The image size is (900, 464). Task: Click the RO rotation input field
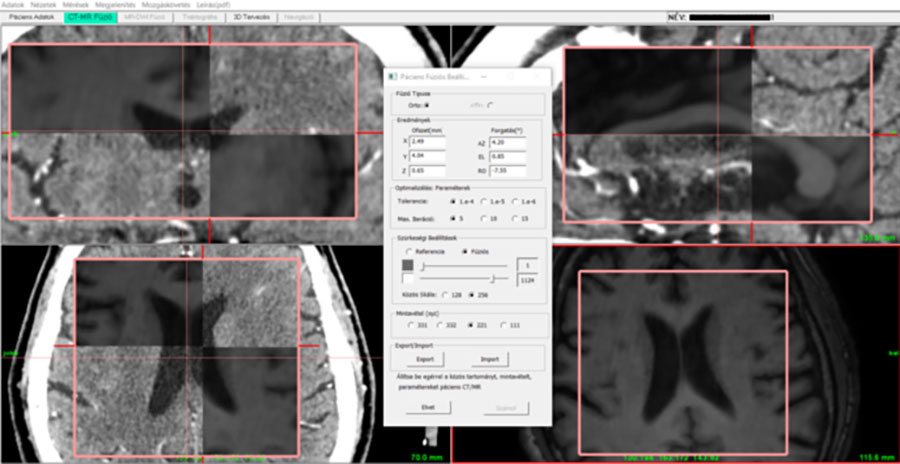(508, 171)
